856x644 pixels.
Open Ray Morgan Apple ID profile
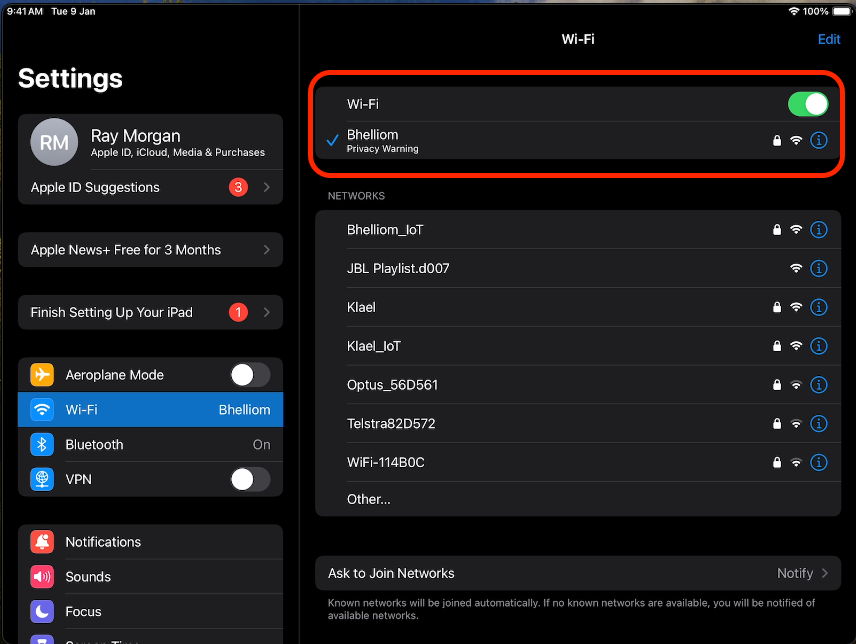pos(150,143)
